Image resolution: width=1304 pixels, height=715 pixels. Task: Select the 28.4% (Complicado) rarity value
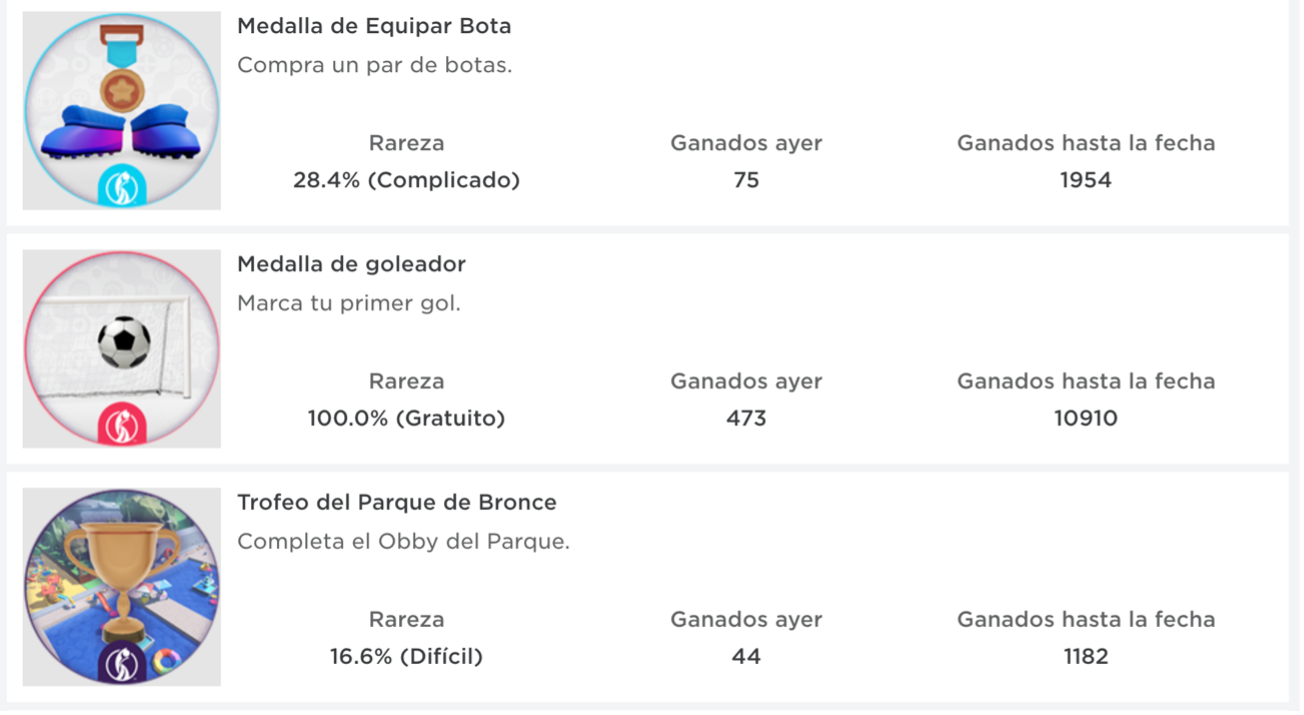[x=406, y=180]
